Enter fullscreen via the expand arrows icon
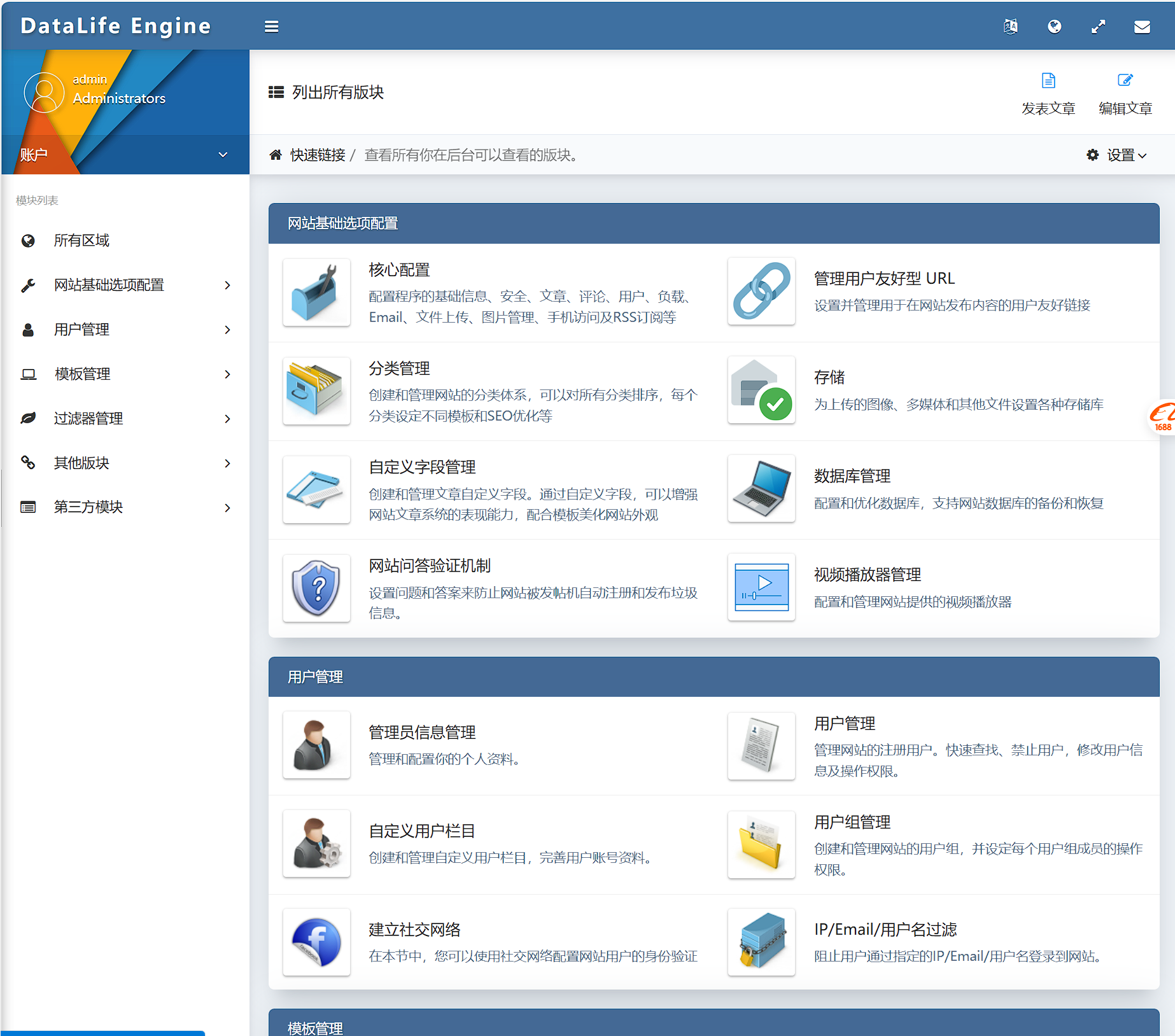The height and width of the screenshot is (1036, 1175). click(1099, 26)
